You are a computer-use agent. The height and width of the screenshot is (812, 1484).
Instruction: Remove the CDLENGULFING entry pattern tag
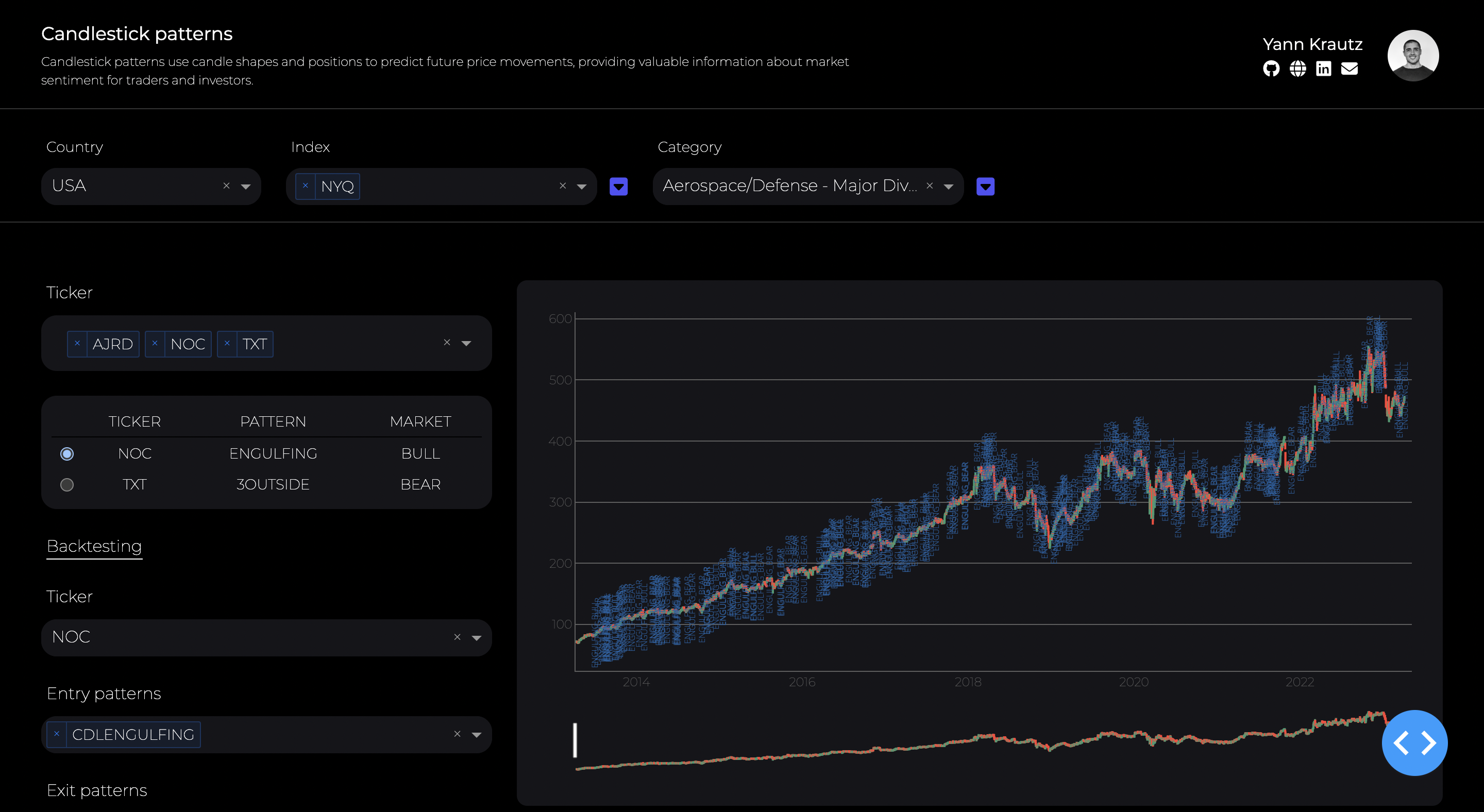pyautogui.click(x=57, y=734)
